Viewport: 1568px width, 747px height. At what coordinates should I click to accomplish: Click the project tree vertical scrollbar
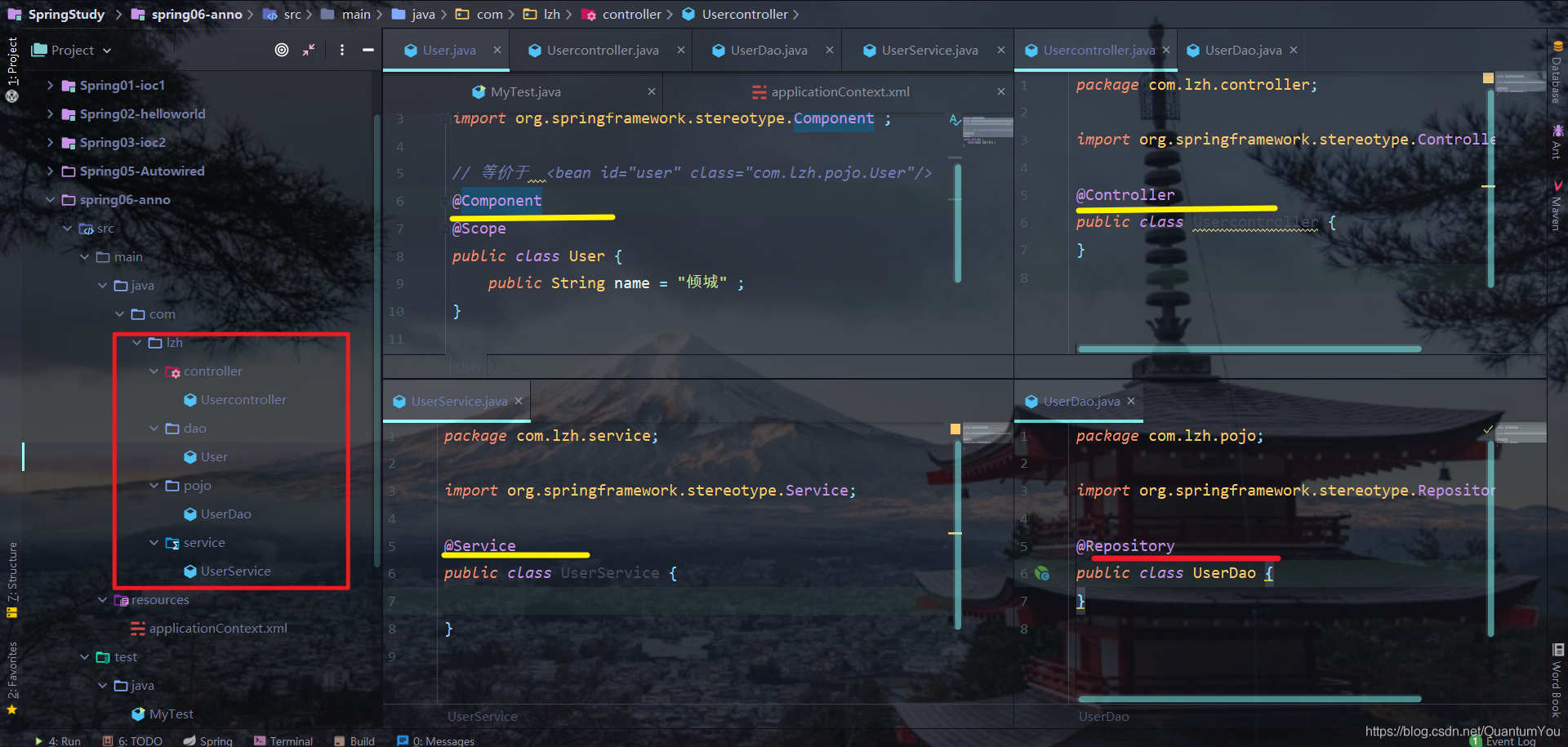(376, 340)
